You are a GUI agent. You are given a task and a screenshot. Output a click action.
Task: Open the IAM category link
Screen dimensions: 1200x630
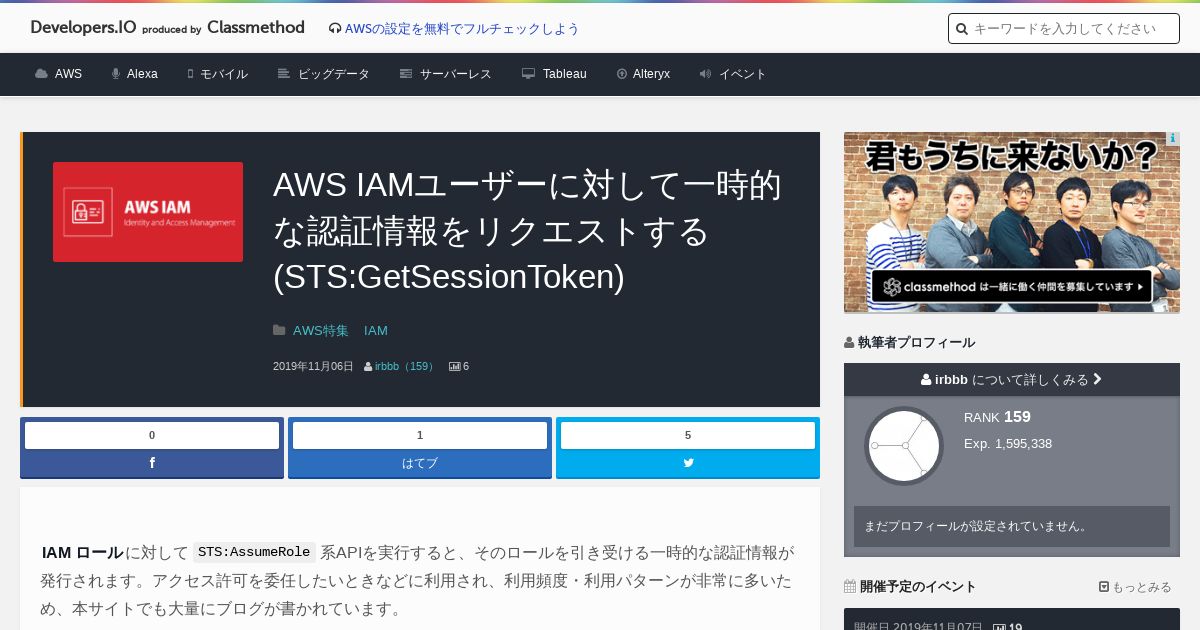click(x=376, y=330)
